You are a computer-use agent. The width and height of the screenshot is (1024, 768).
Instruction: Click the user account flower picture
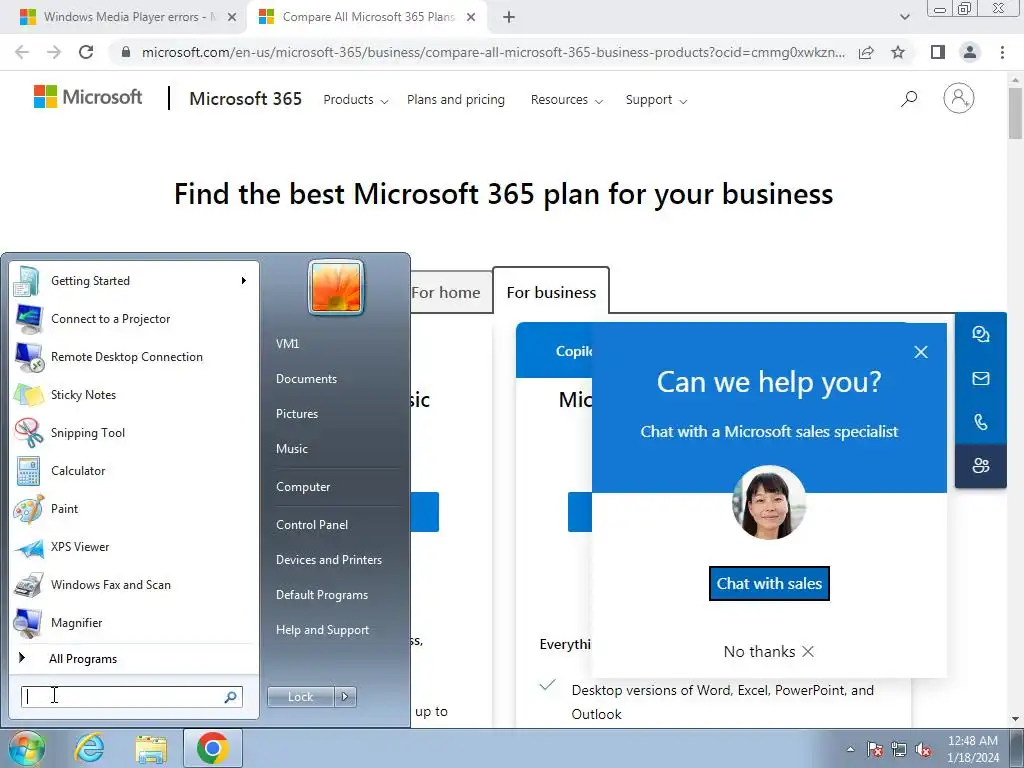[336, 287]
